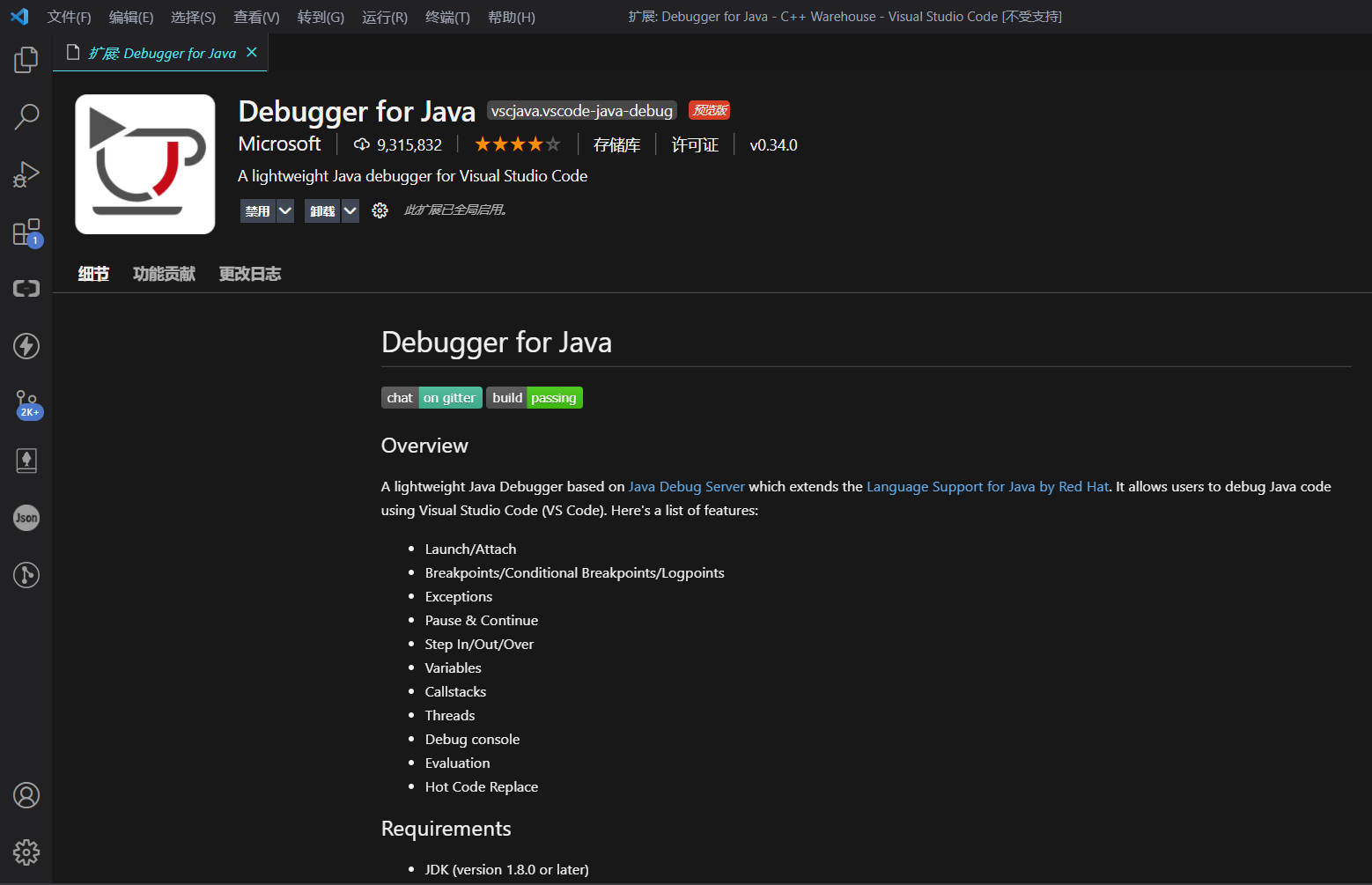The height and width of the screenshot is (885, 1372).
Task: Click the Debug console list item
Action: pyautogui.click(x=472, y=739)
